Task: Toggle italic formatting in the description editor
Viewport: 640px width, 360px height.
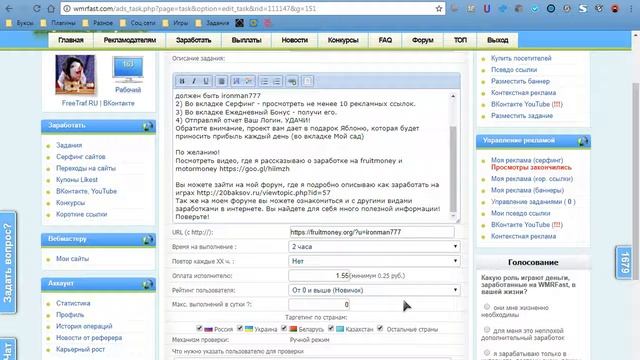Action: click(194, 81)
